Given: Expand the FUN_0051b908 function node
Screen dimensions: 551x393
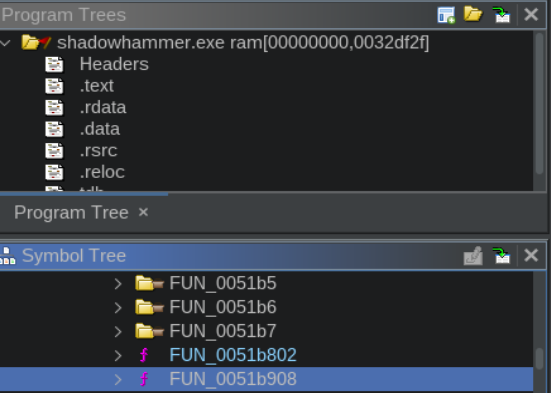Looking at the screenshot, I should point(118,379).
